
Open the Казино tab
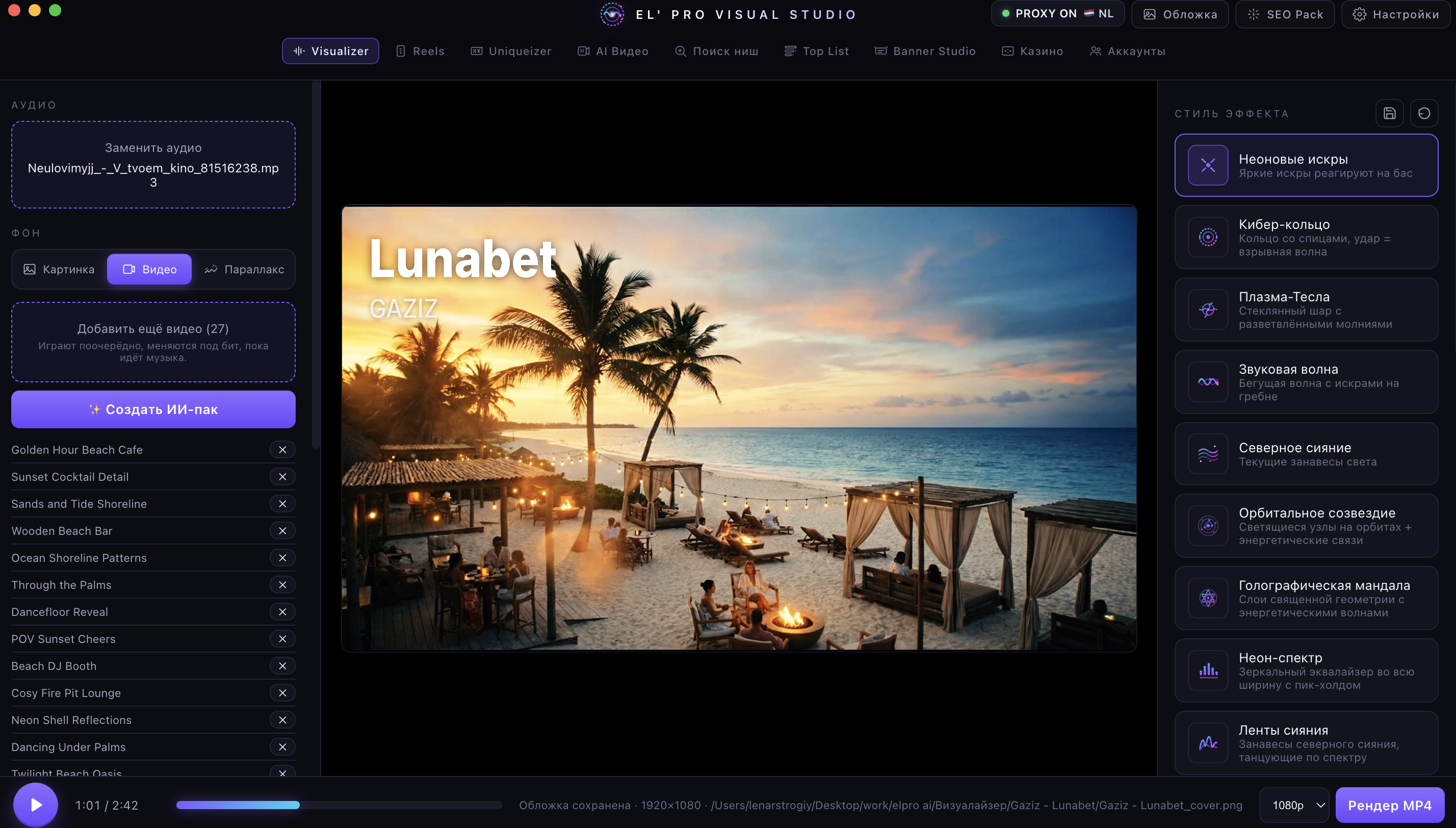pos(1032,51)
